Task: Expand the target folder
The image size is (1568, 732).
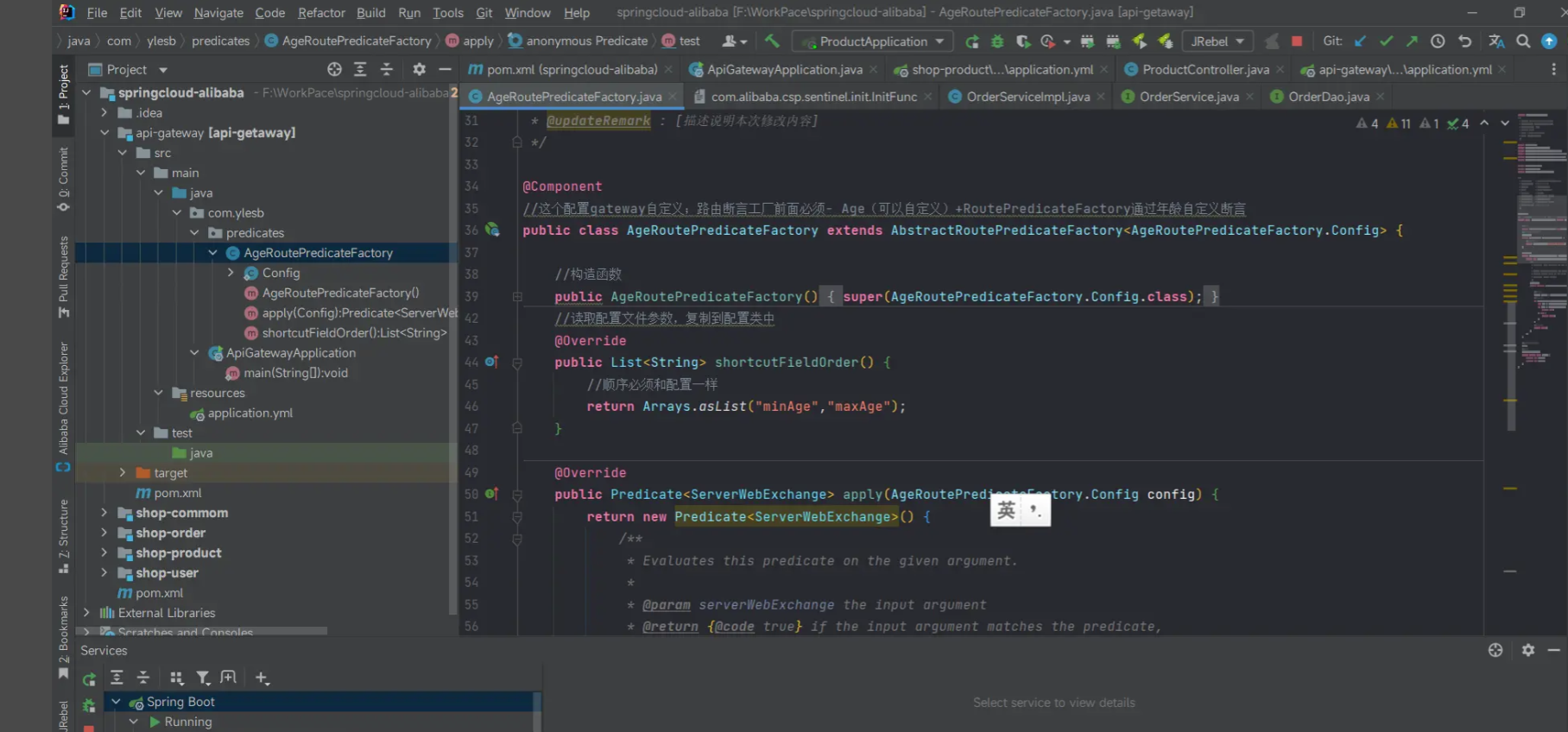Action: [123, 473]
